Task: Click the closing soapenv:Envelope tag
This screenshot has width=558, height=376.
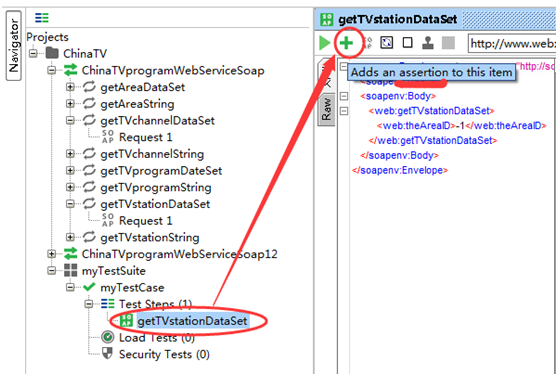Action: coord(400,170)
